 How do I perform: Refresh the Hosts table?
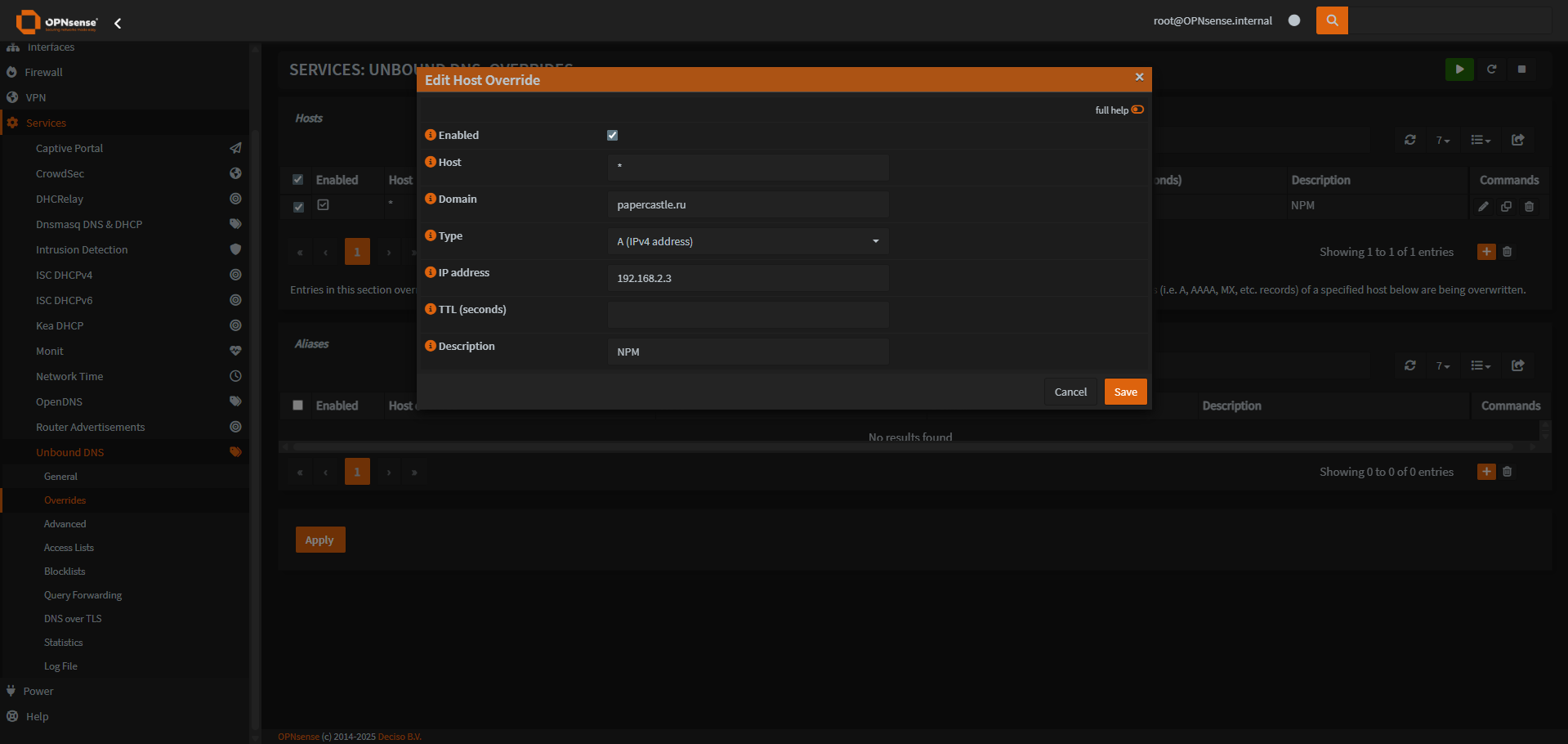1410,140
